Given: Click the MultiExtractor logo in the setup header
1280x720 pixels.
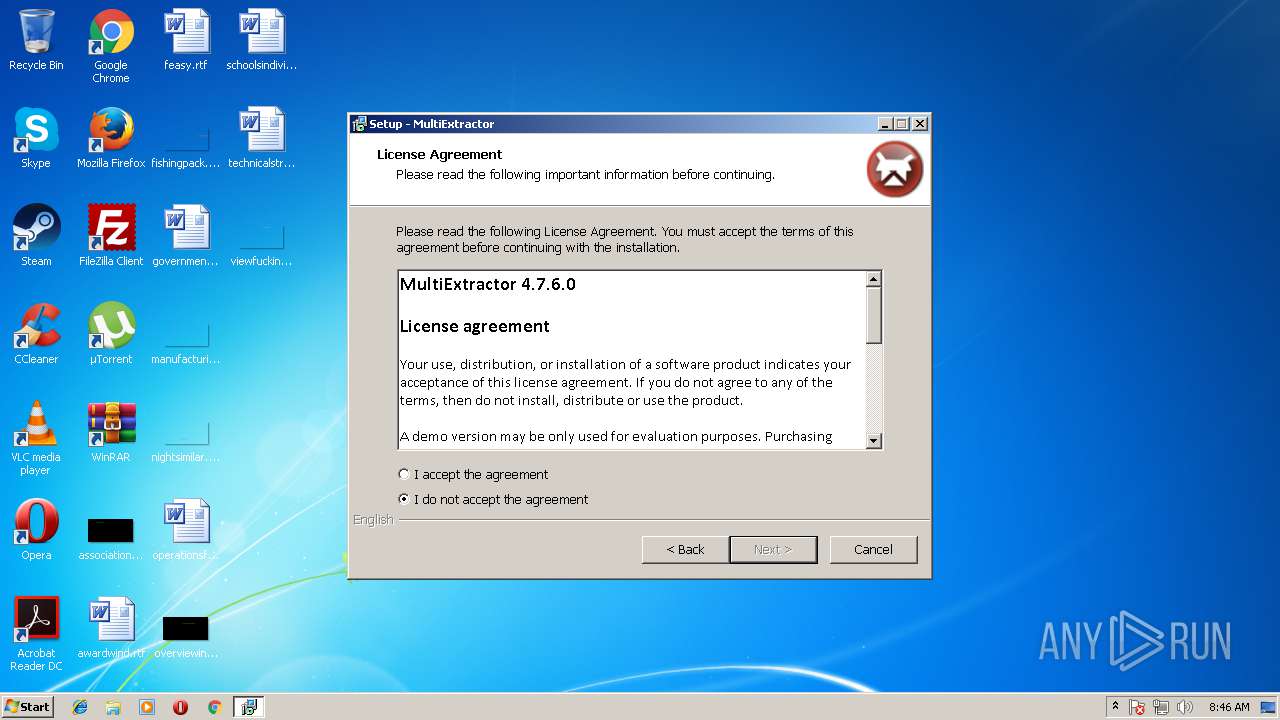Looking at the screenshot, I should [x=895, y=169].
